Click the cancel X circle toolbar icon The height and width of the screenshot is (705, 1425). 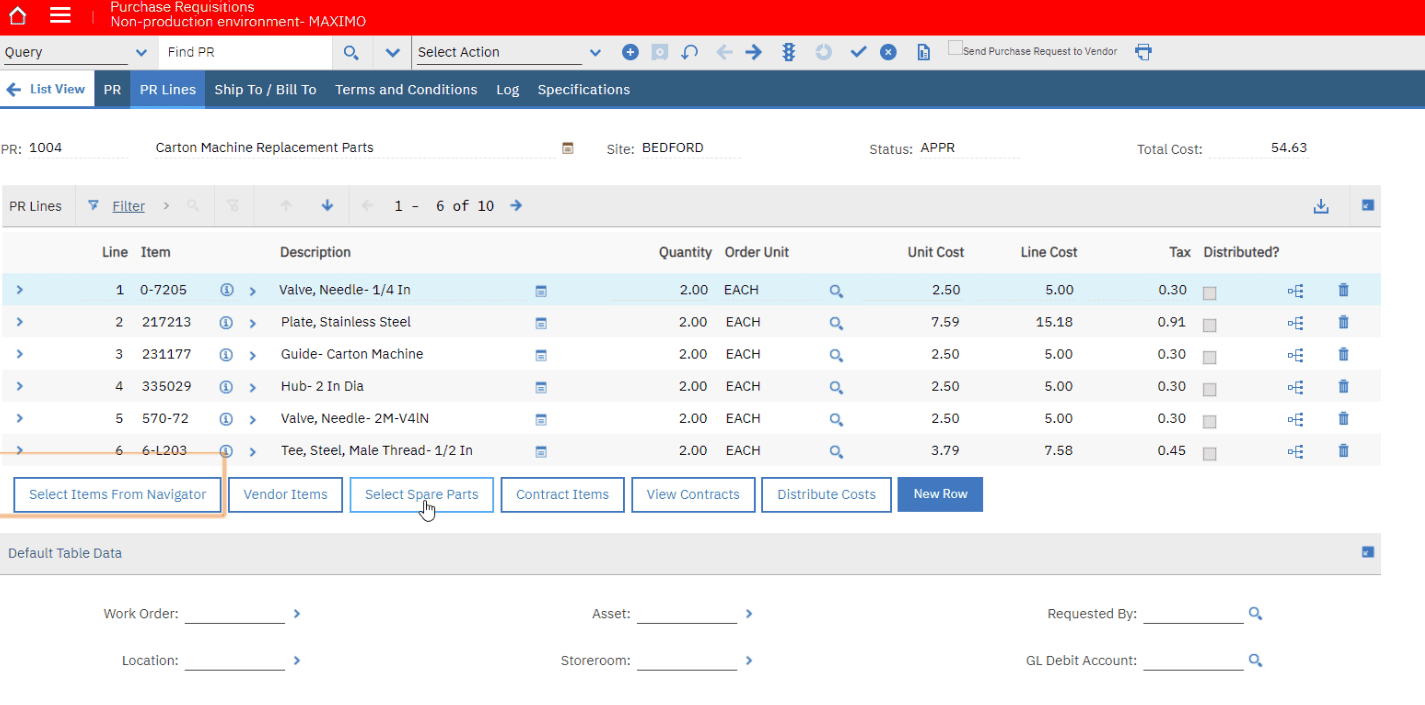[x=888, y=52]
